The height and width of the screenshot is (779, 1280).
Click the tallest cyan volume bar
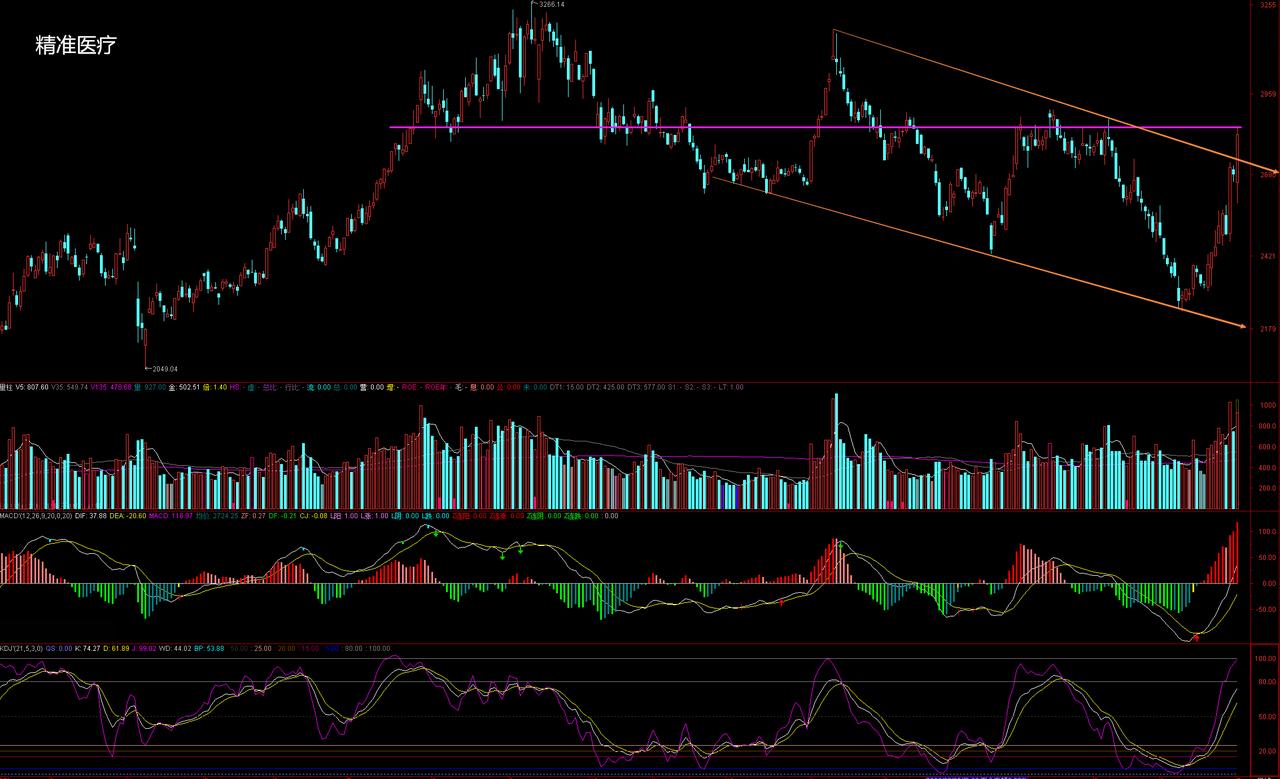[x=836, y=451]
